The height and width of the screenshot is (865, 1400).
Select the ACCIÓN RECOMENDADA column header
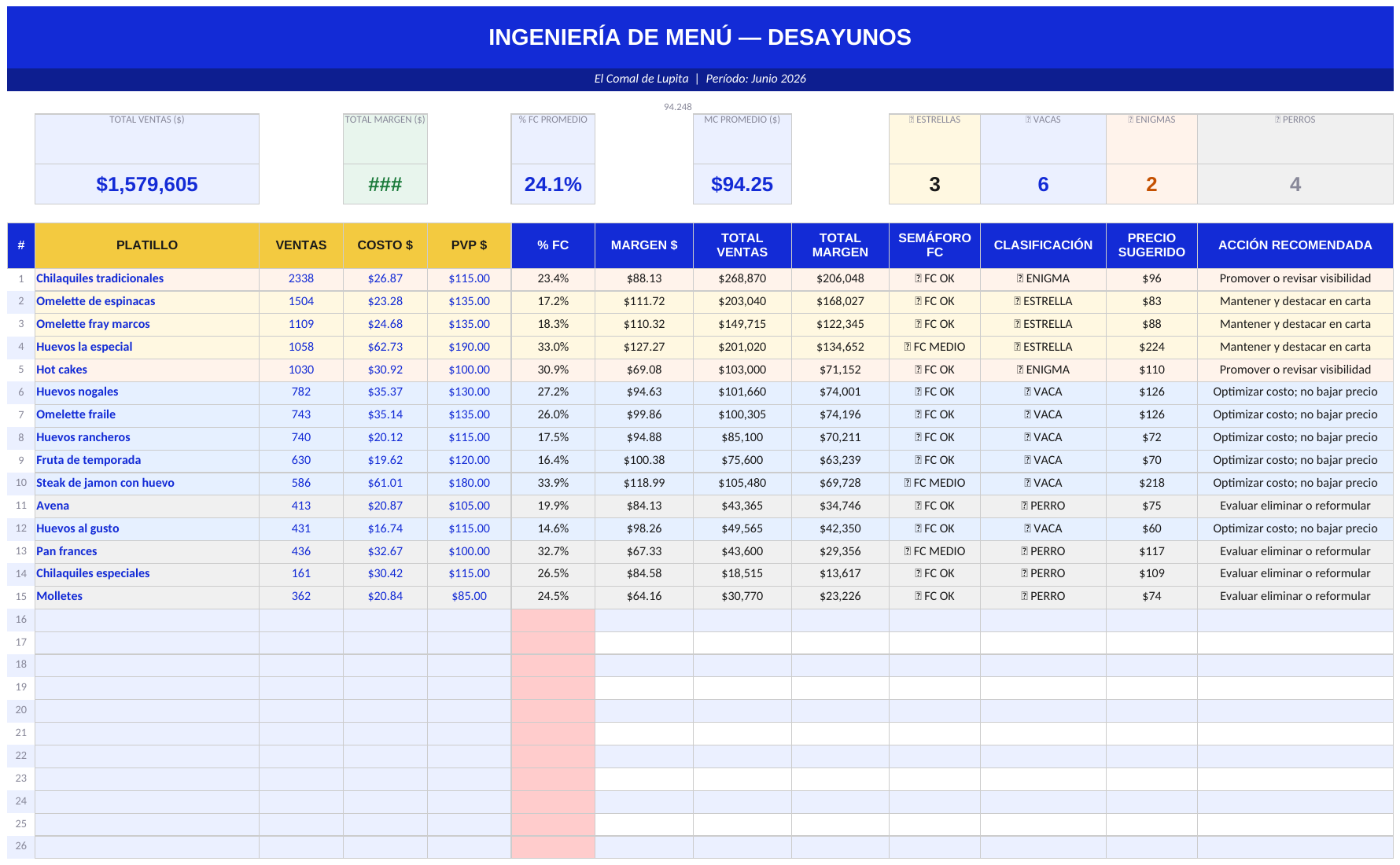click(1295, 245)
